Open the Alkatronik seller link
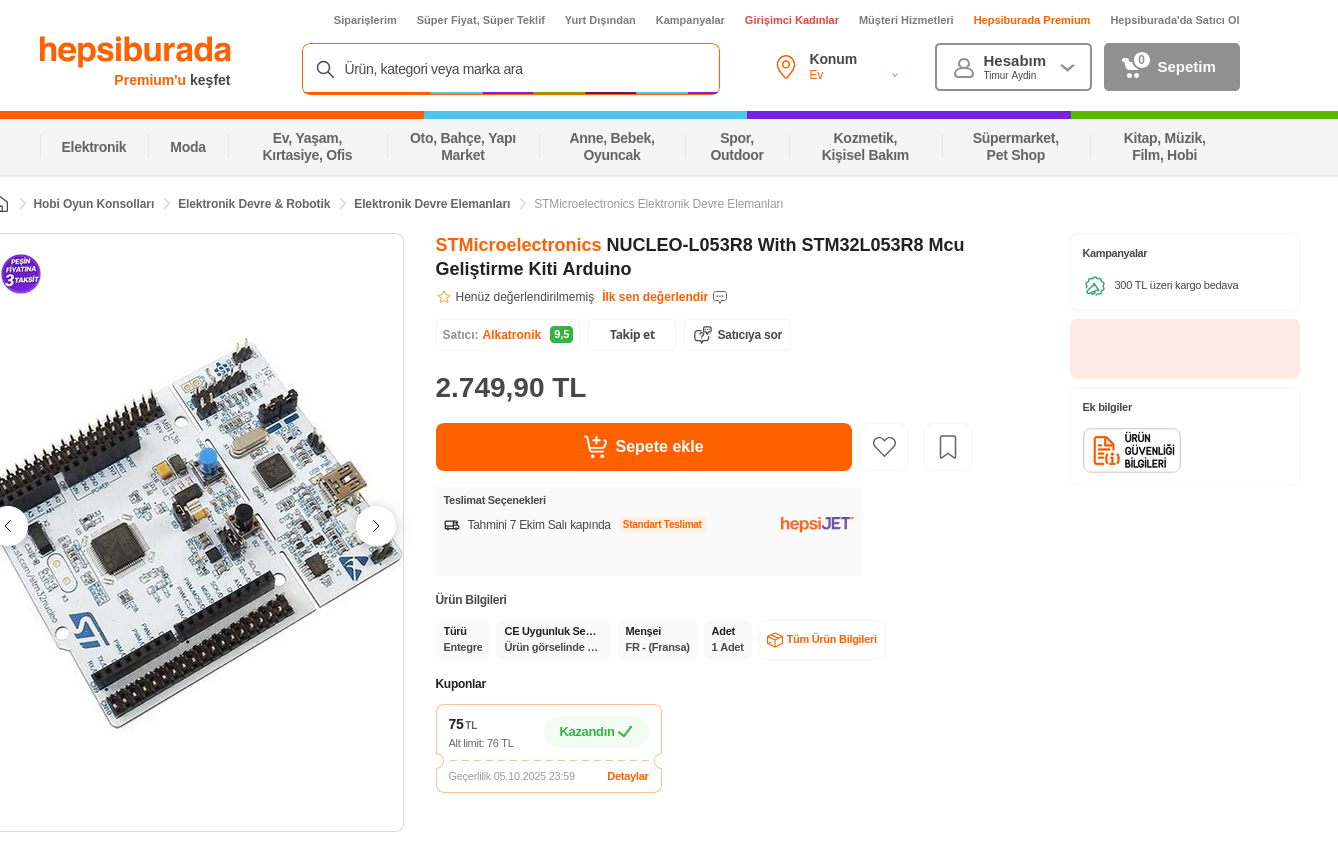This screenshot has width=1338, height=842. tap(511, 335)
